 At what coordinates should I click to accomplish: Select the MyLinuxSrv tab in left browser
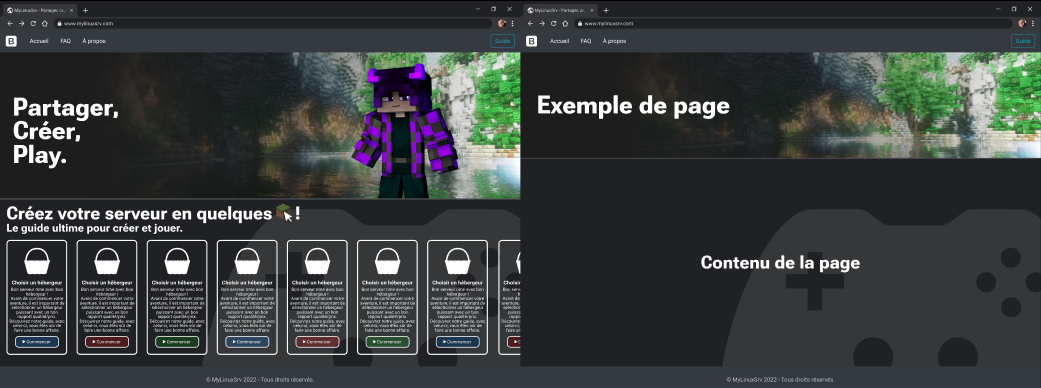click(x=41, y=10)
